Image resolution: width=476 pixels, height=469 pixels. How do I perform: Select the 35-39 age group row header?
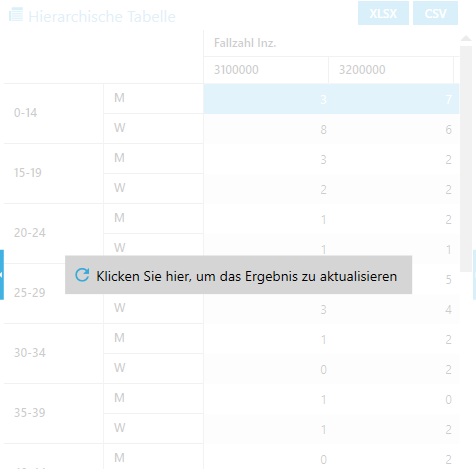pos(54,414)
